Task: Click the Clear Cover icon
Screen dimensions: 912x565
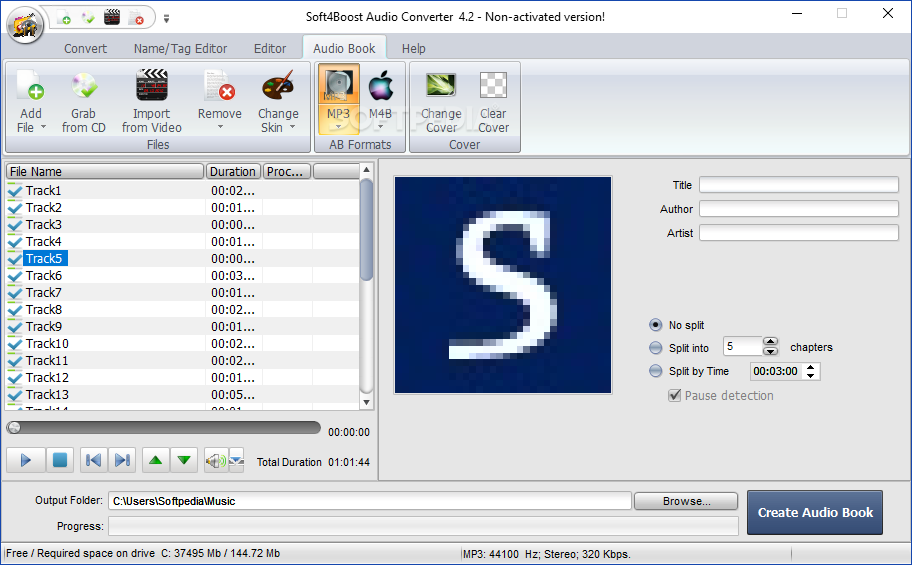Action: [x=493, y=86]
